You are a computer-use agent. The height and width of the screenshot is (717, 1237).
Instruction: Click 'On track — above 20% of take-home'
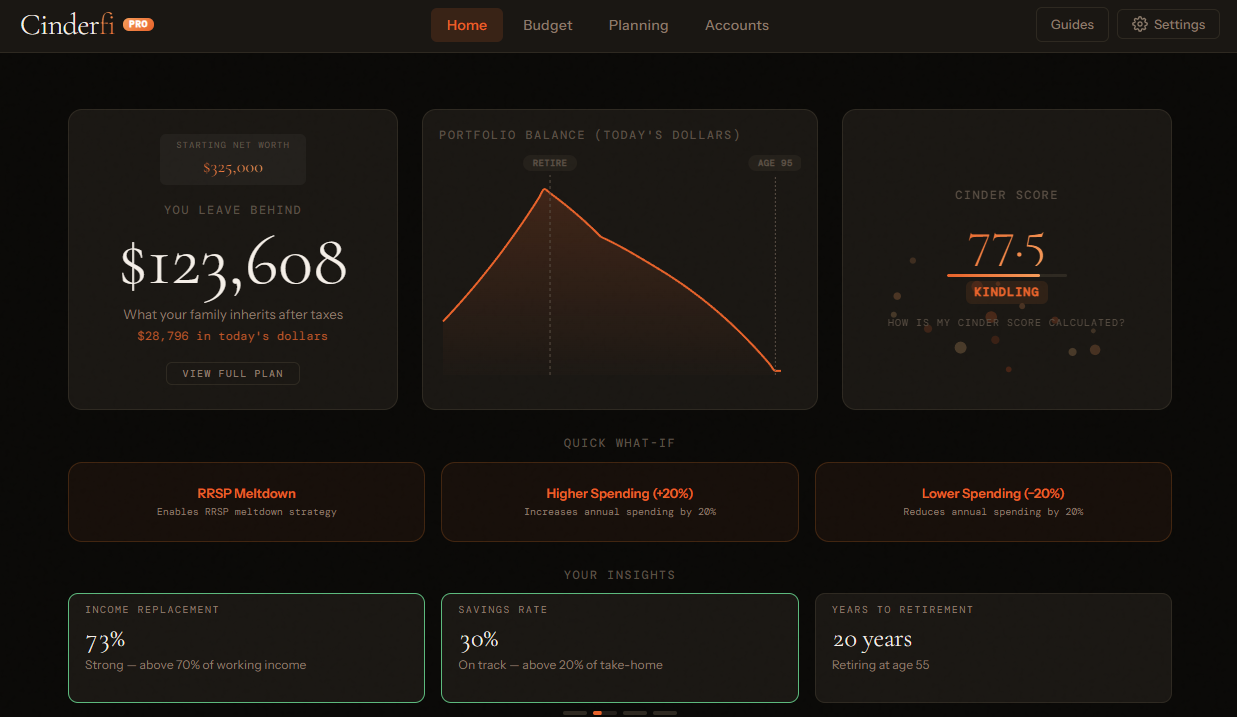560,665
